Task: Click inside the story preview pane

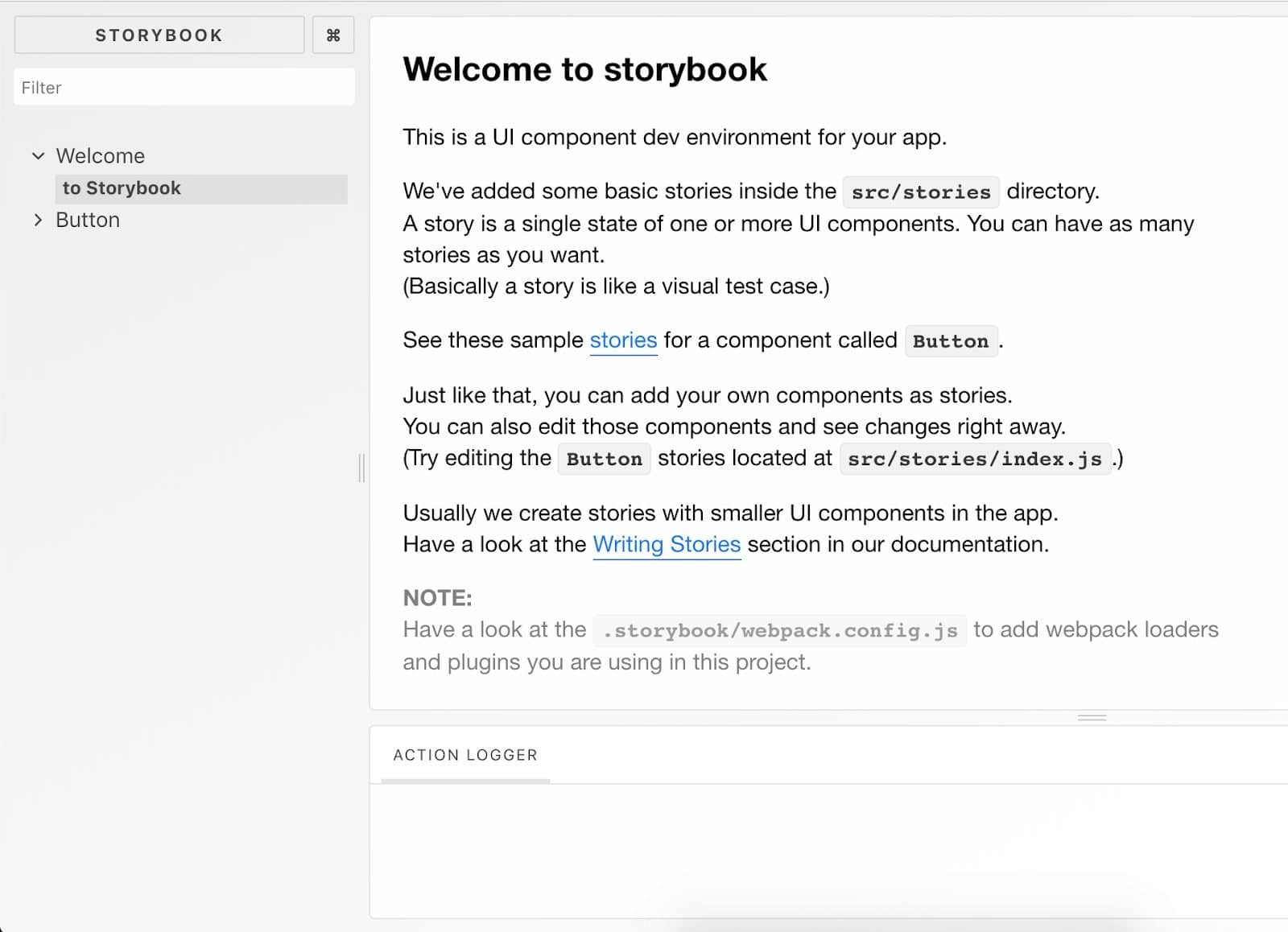Action: tap(805, 362)
